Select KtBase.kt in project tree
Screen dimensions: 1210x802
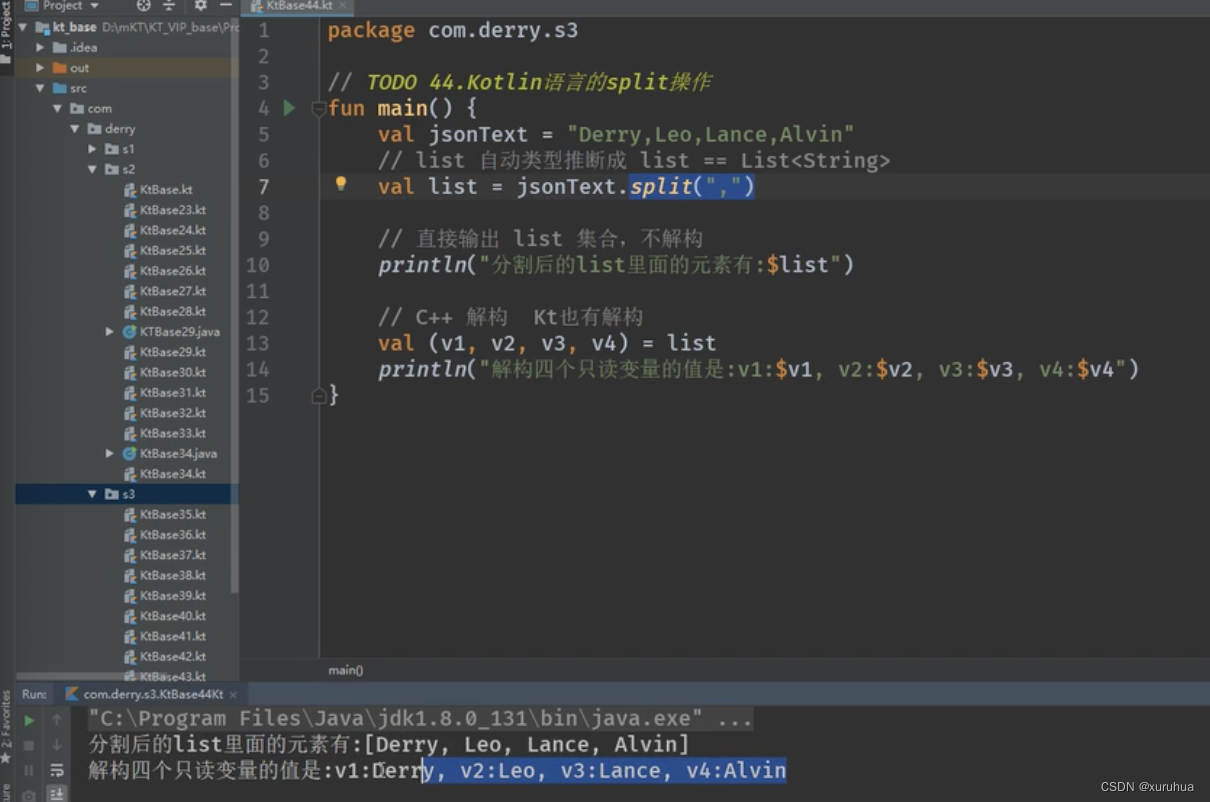click(x=158, y=190)
